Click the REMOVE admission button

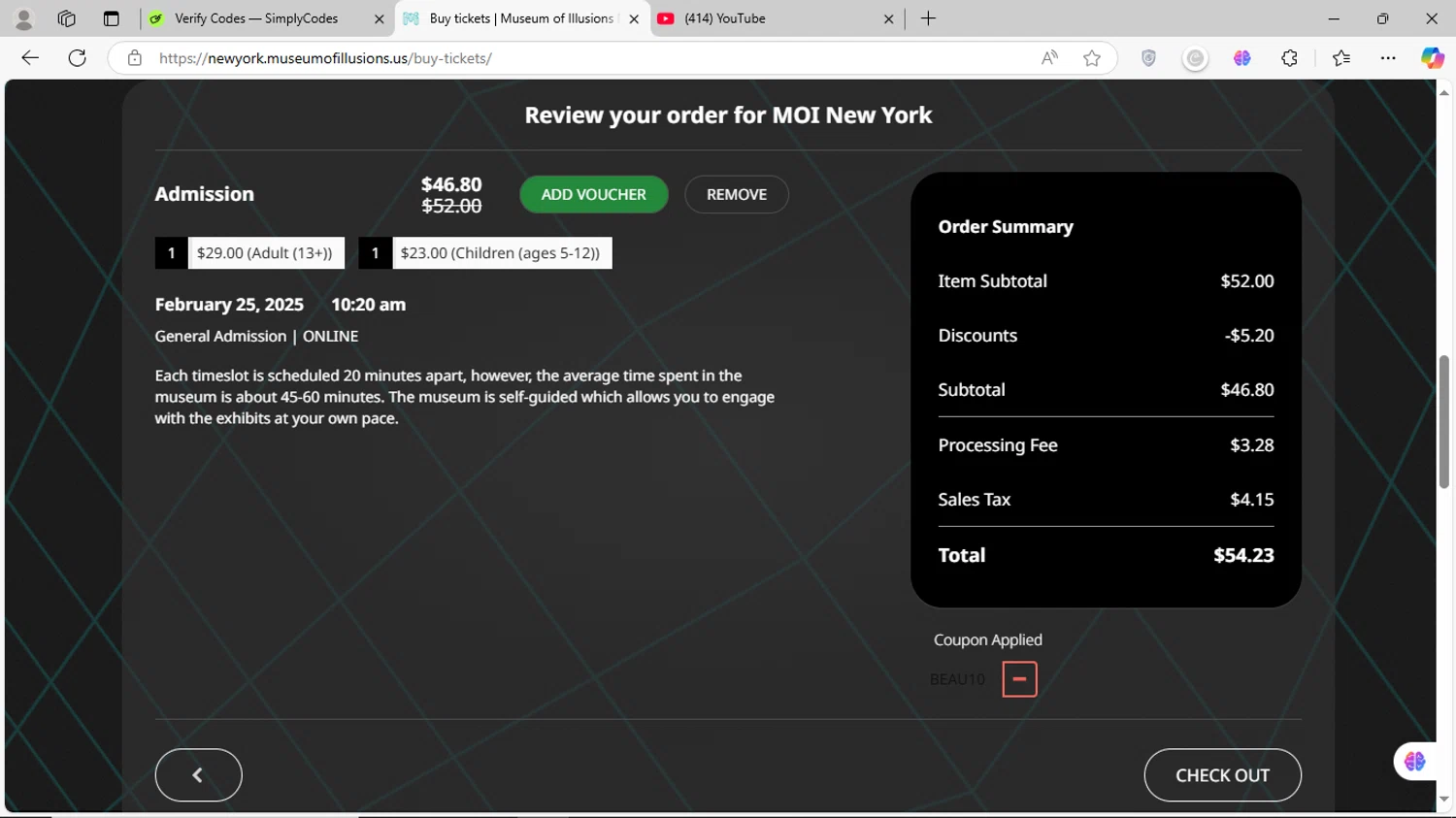pos(737,194)
